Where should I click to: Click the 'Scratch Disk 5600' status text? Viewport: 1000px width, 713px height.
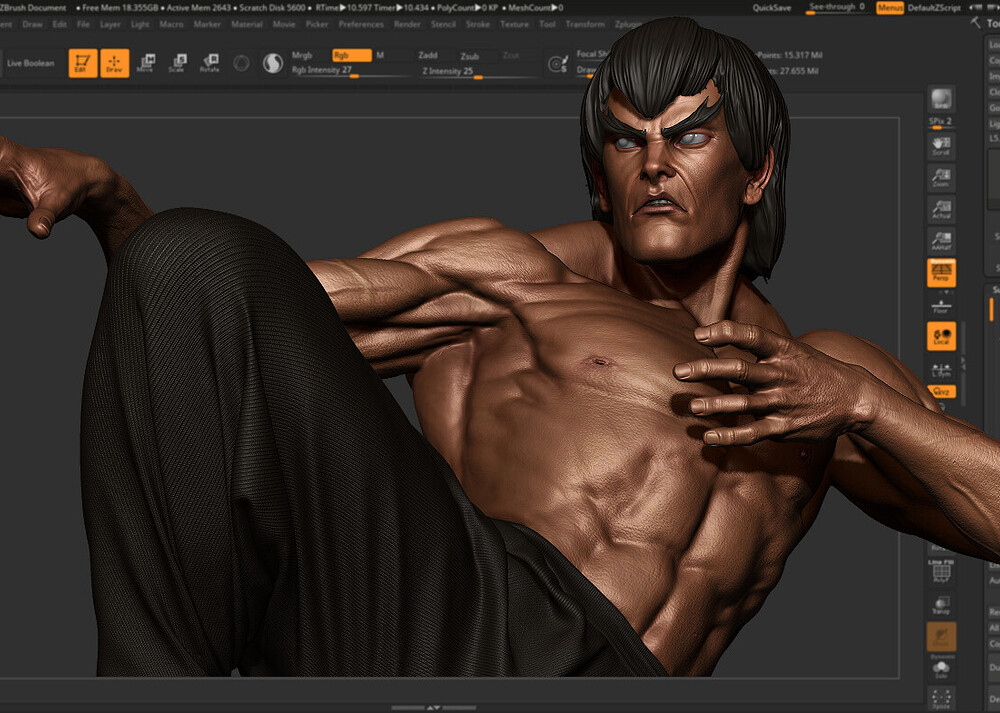270,8
